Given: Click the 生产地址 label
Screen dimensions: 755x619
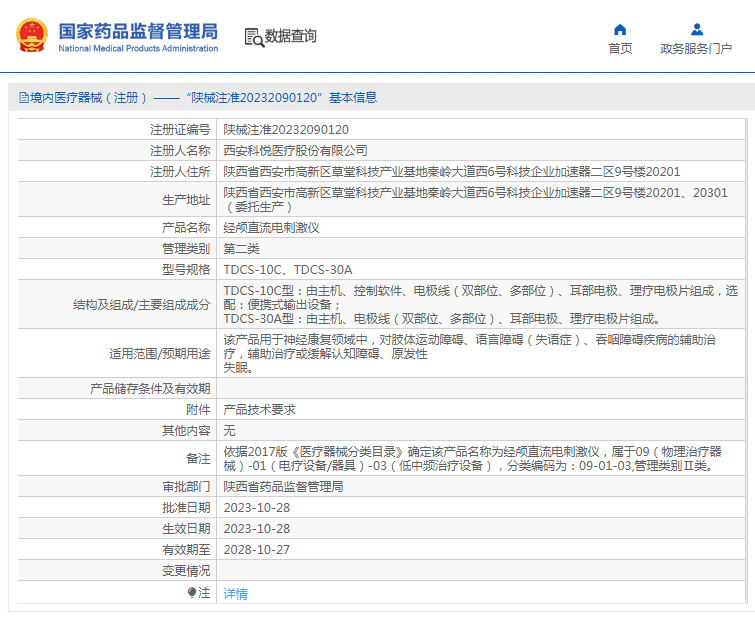Looking at the screenshot, I should 186,200.
